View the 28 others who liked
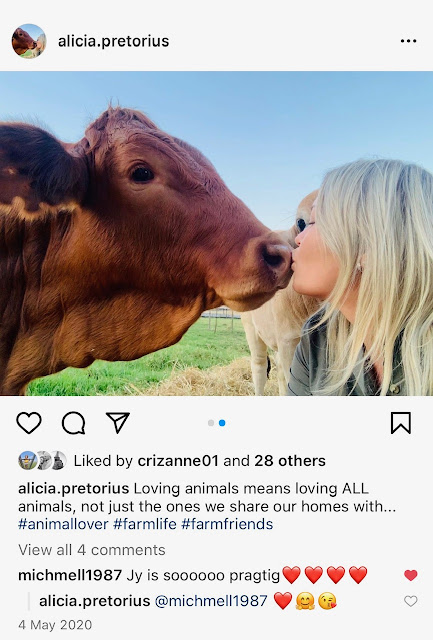433x640 pixels. coord(290,461)
